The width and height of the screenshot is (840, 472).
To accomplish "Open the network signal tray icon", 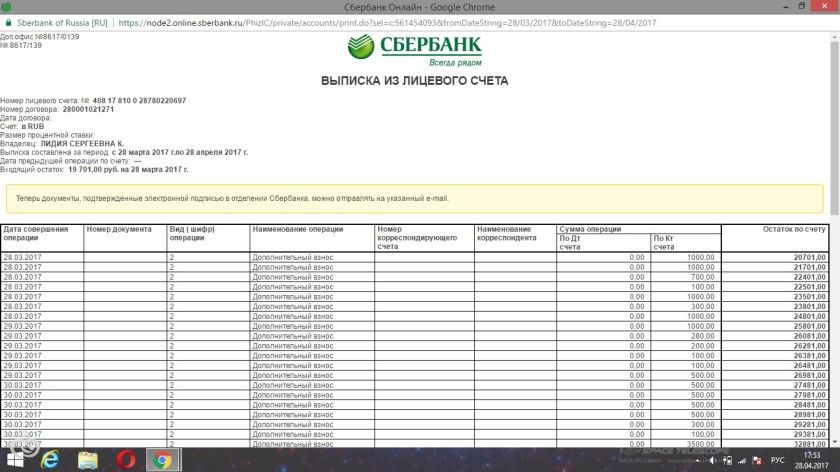I will click(742, 460).
